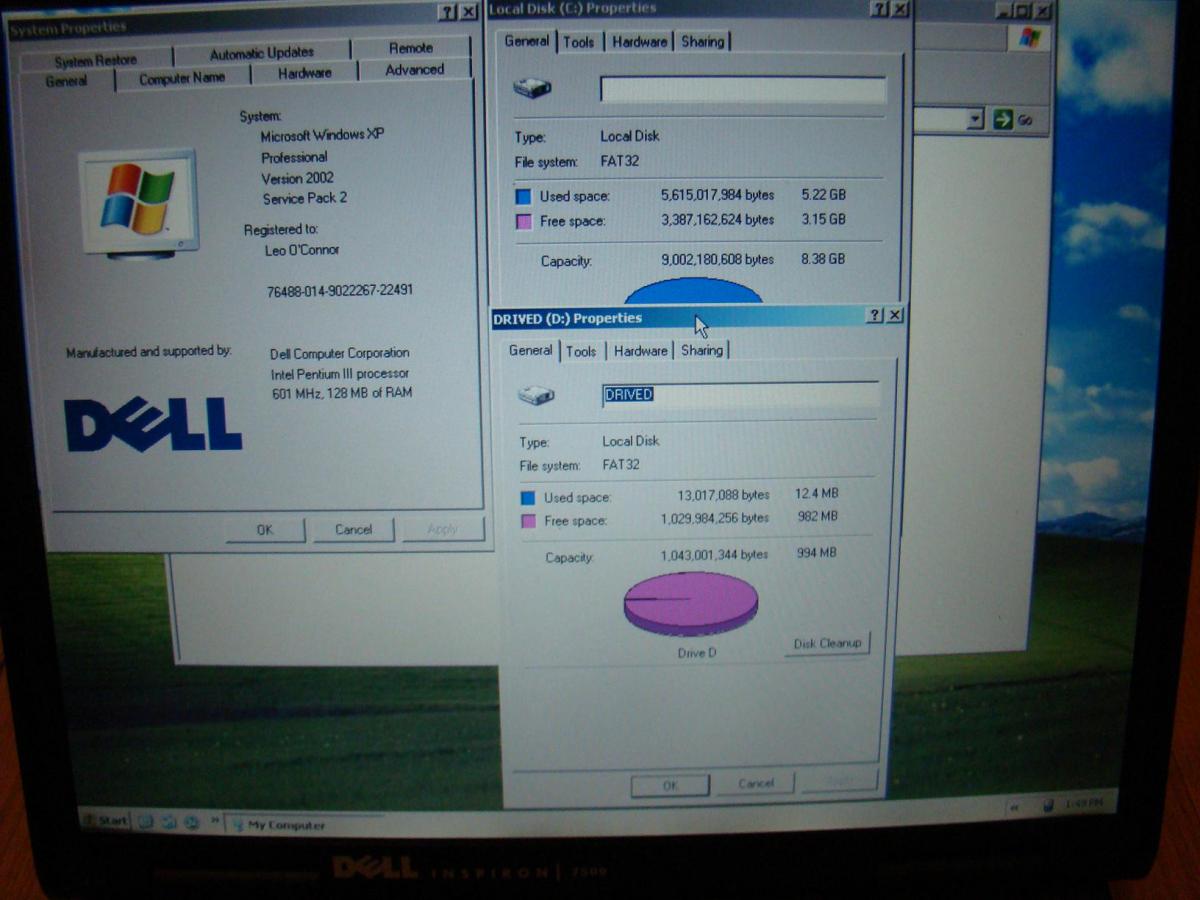Click the "9,002,180,608 bytes" capacity value

(x=717, y=260)
